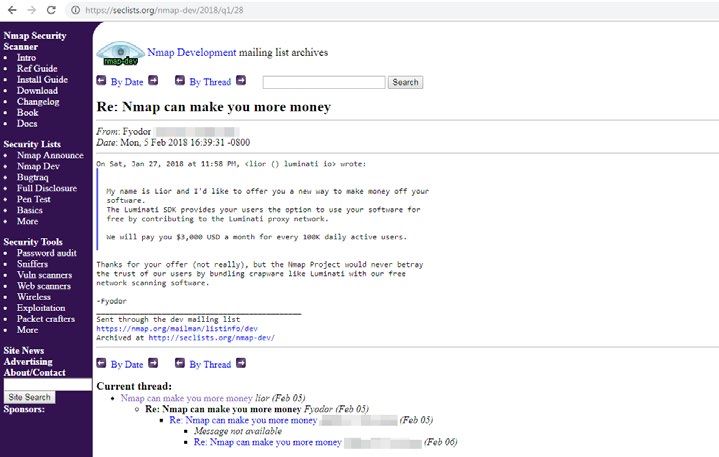Click the bottom By Thread link

pos(210,364)
